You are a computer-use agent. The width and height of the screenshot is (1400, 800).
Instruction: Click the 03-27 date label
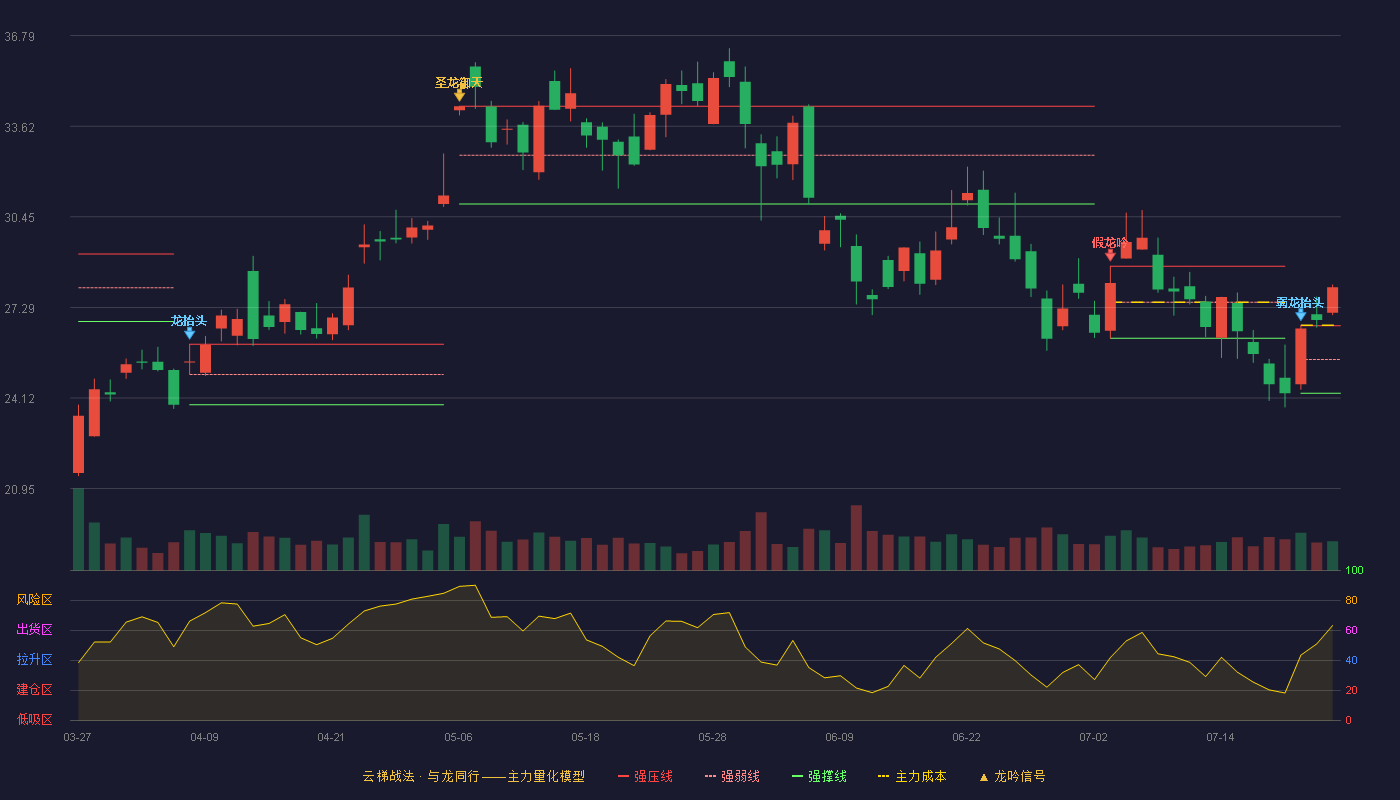click(77, 737)
